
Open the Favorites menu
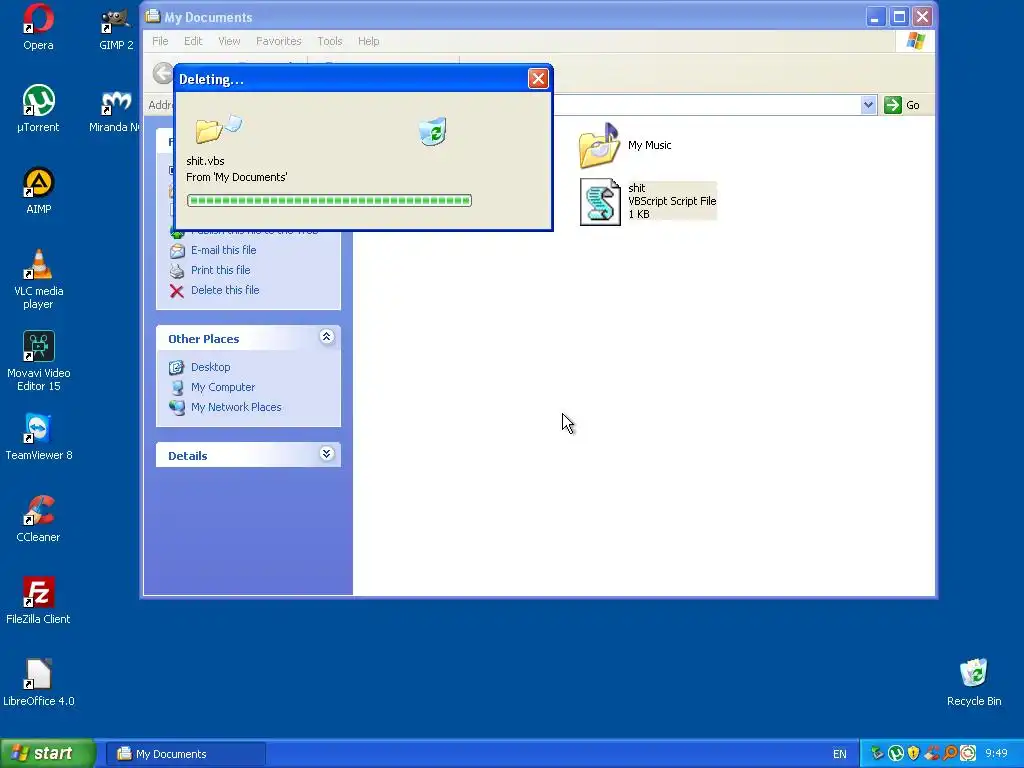click(279, 41)
